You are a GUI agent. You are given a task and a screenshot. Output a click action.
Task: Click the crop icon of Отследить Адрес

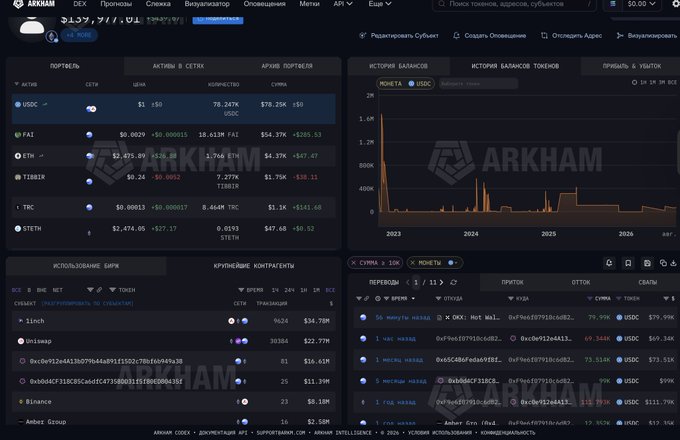544,36
